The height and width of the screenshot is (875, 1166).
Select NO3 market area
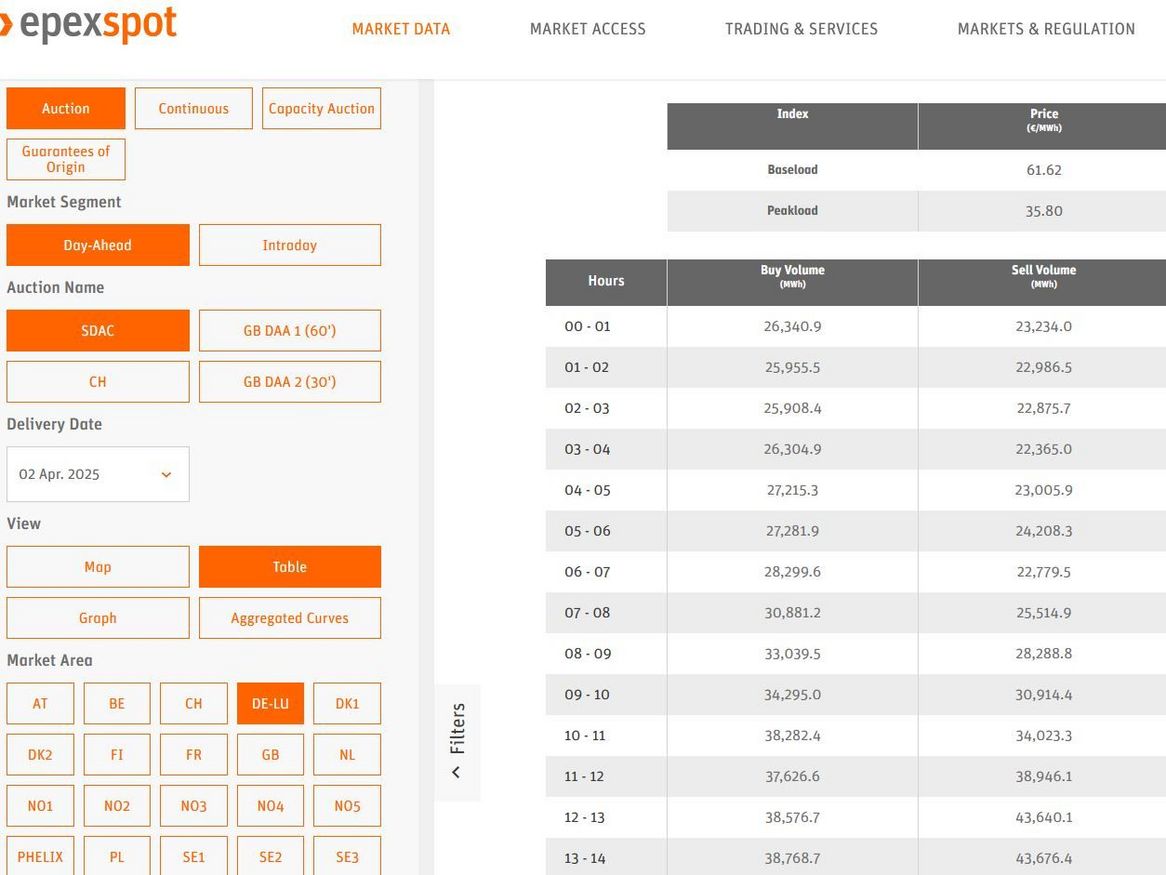coord(193,807)
